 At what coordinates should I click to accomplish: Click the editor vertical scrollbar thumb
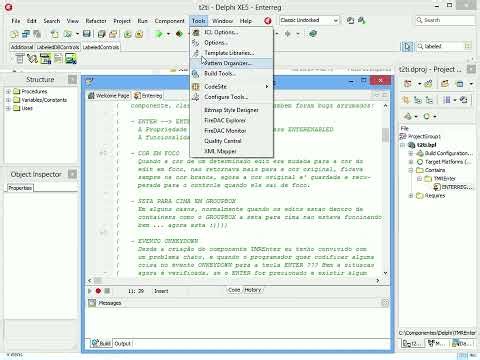(385, 135)
